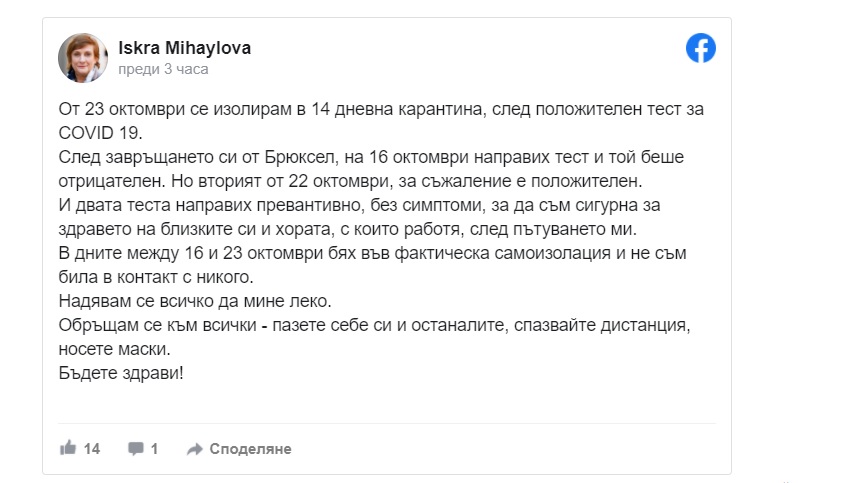Click the thumbs-up like icon
Image resolution: width=855 pixels, height=483 pixels.
tap(68, 448)
